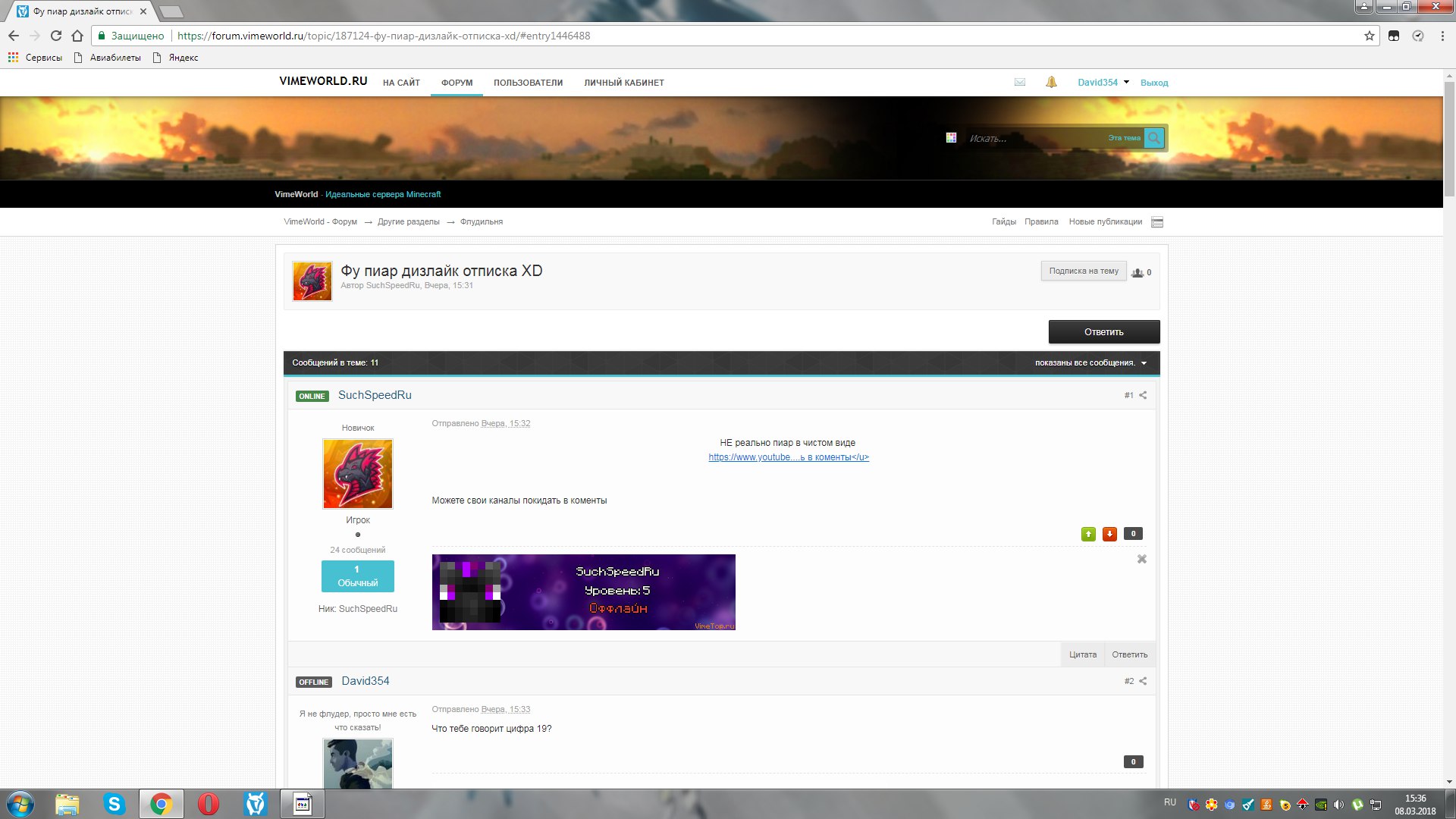Viewport: 1456px width, 819px height.
Task: Open the Правила link
Action: (1041, 222)
